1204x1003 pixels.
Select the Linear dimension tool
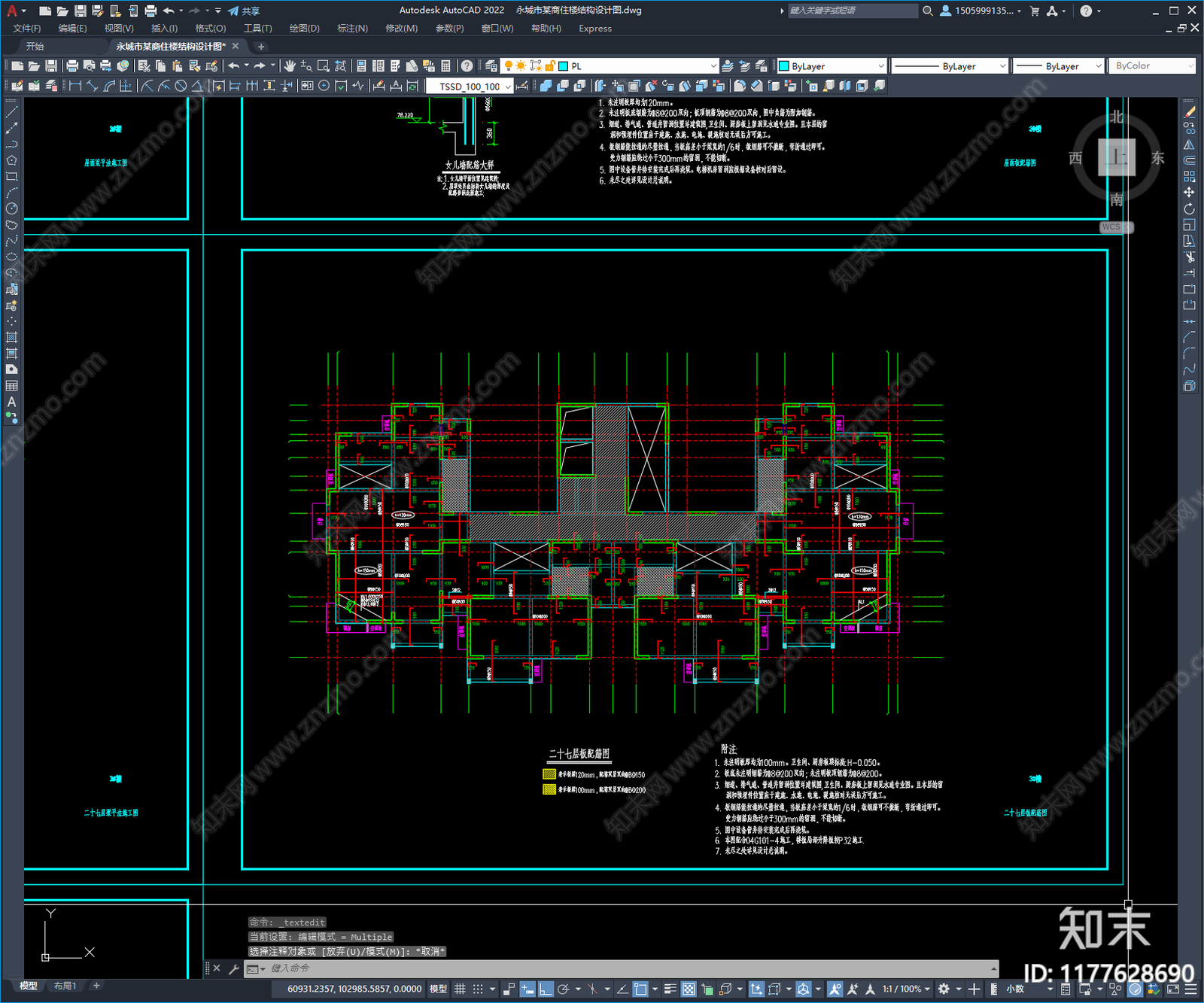(x=75, y=86)
